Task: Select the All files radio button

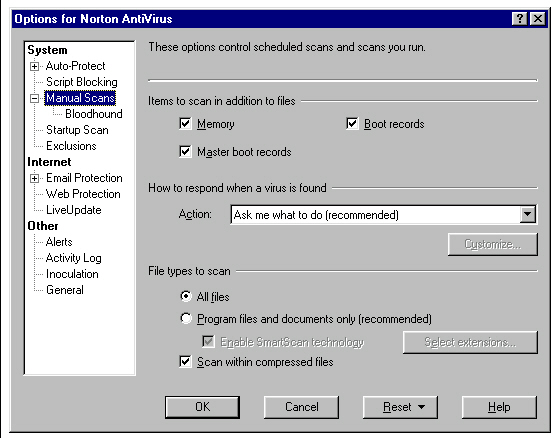Action: [186, 296]
